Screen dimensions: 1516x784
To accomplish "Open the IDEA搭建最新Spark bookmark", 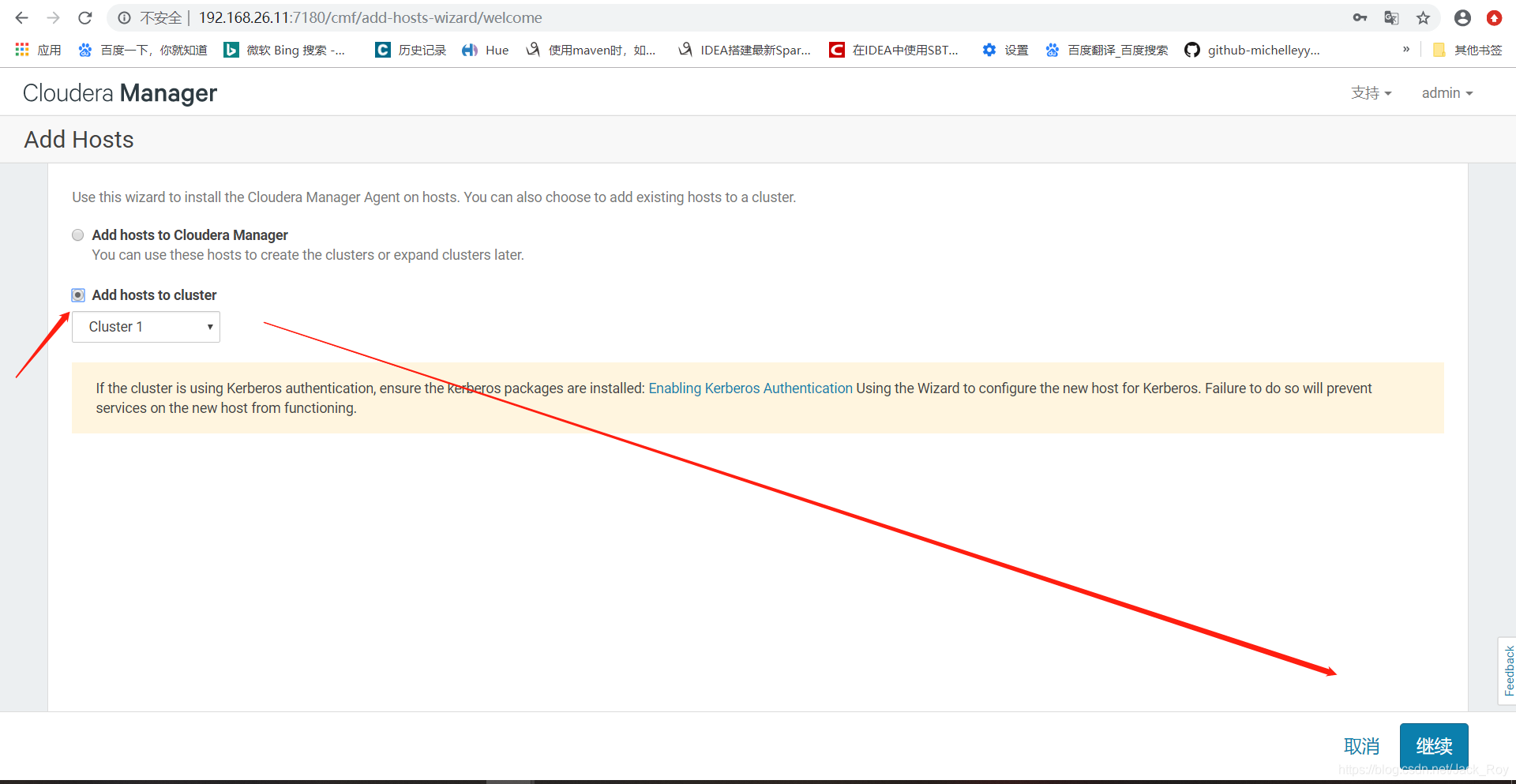I will [x=745, y=50].
